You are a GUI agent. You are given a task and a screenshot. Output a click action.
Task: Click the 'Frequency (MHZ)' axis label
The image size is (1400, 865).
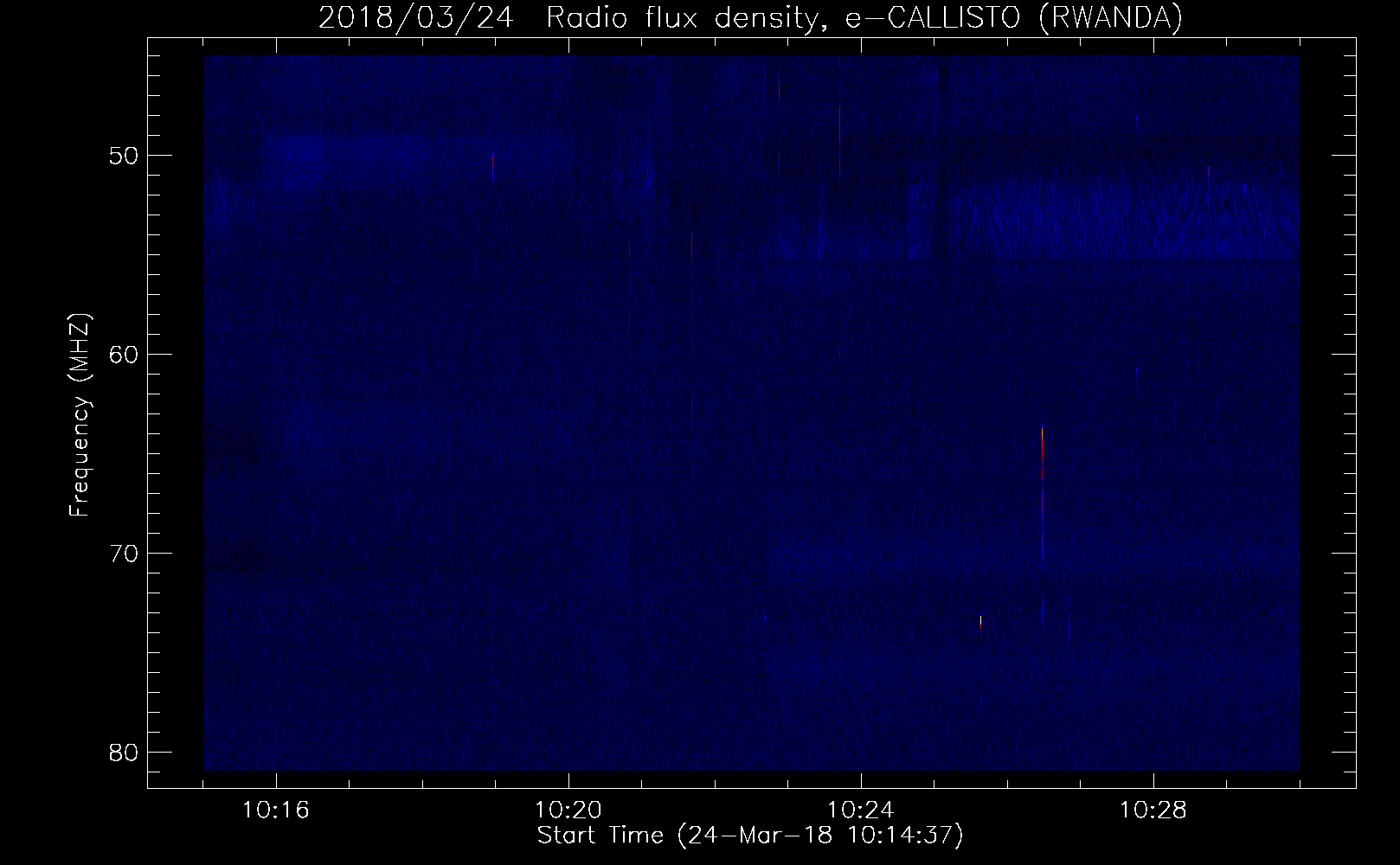(x=80, y=415)
